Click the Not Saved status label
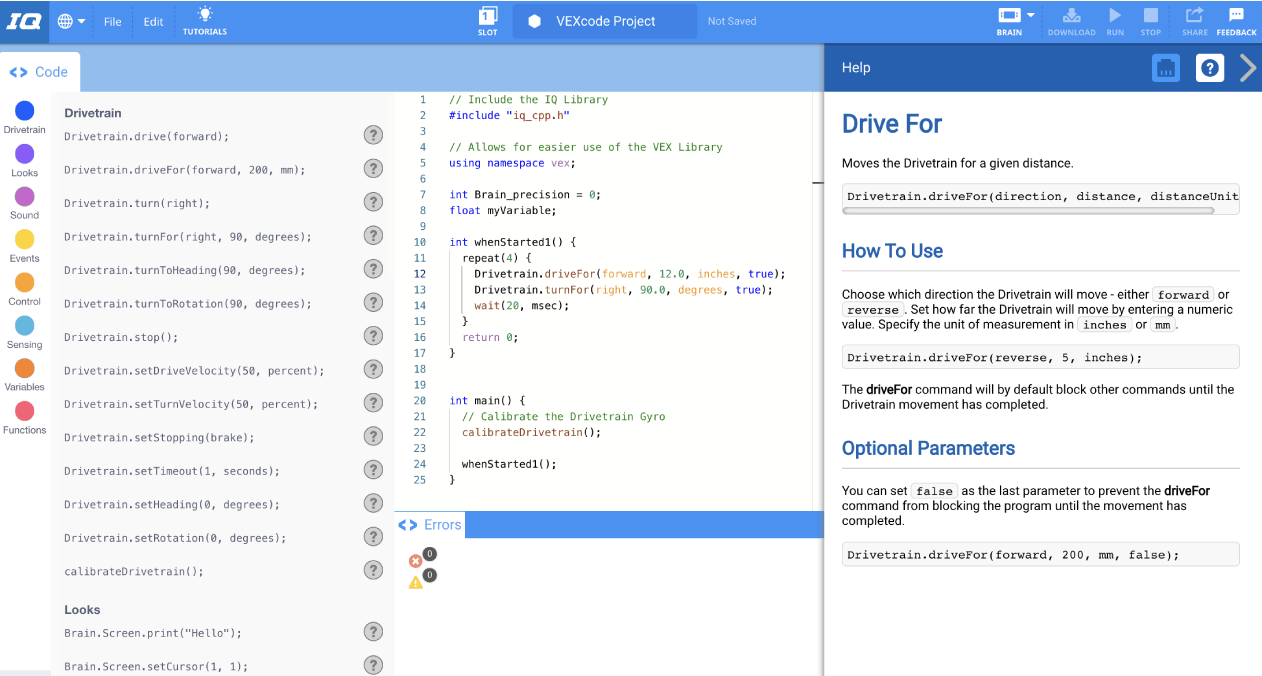The image size is (1262, 676). tap(732, 21)
